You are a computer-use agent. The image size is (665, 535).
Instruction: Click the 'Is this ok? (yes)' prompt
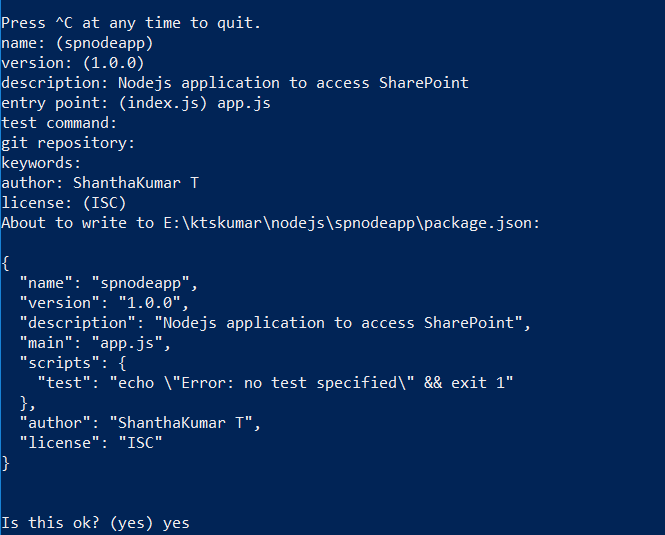77,523
